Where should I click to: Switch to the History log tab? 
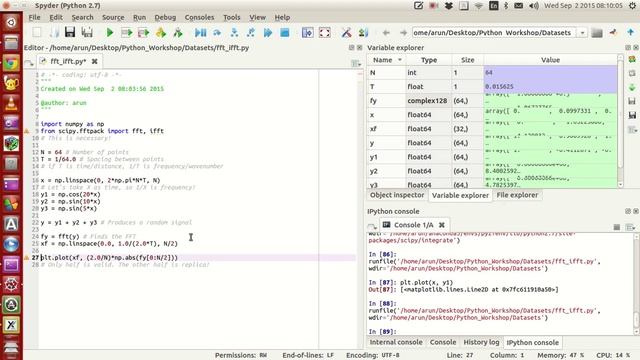click(x=481, y=342)
